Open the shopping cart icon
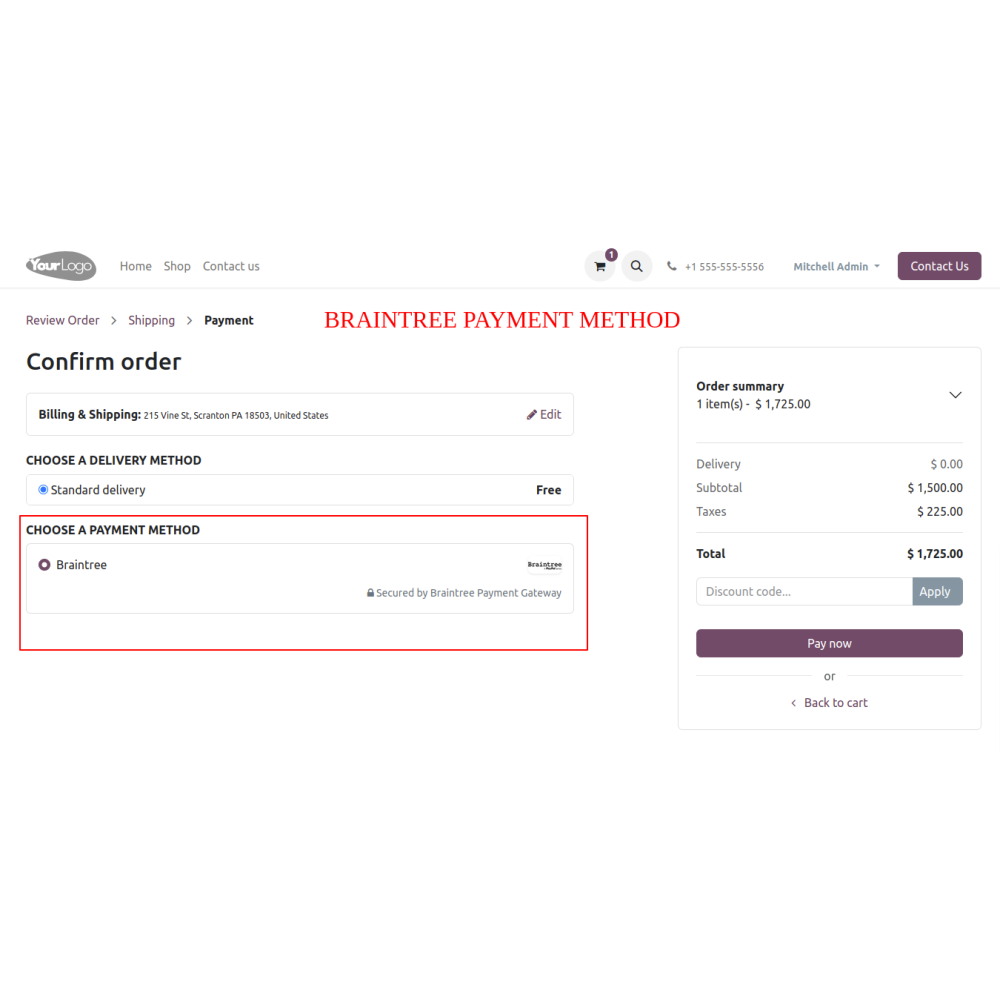 pyautogui.click(x=599, y=266)
